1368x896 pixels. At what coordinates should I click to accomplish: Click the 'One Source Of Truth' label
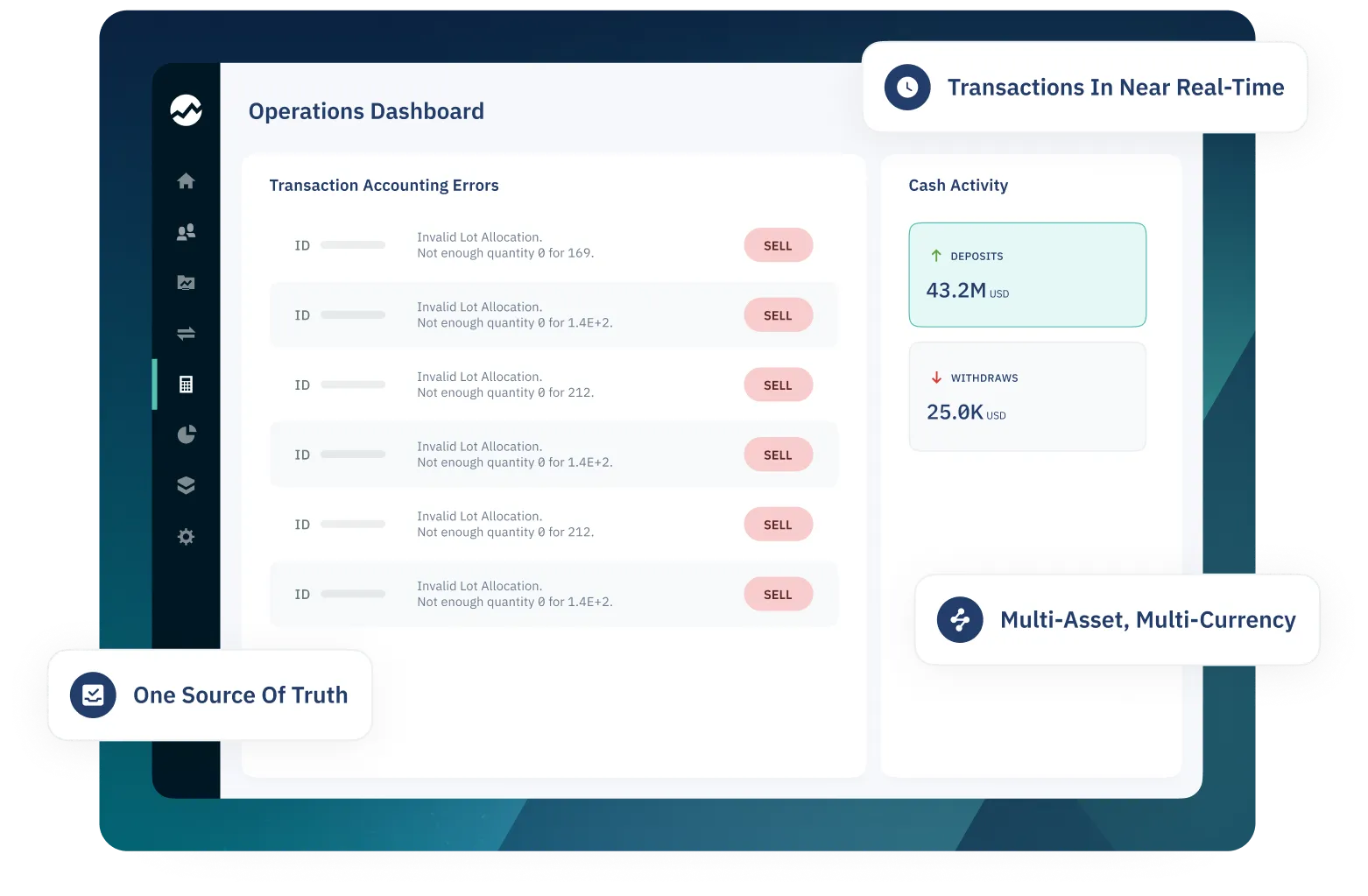(x=241, y=695)
